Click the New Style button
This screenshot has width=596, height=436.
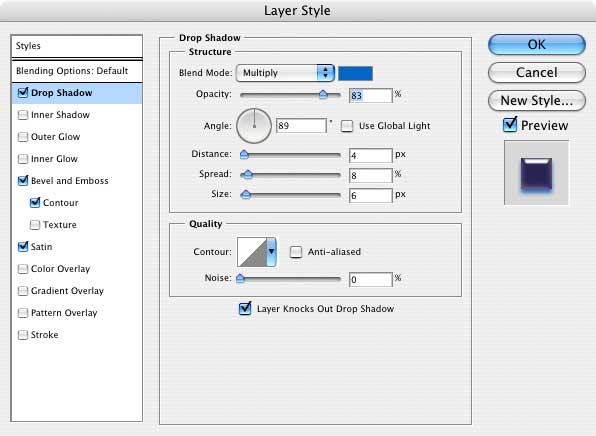pyautogui.click(x=536, y=101)
